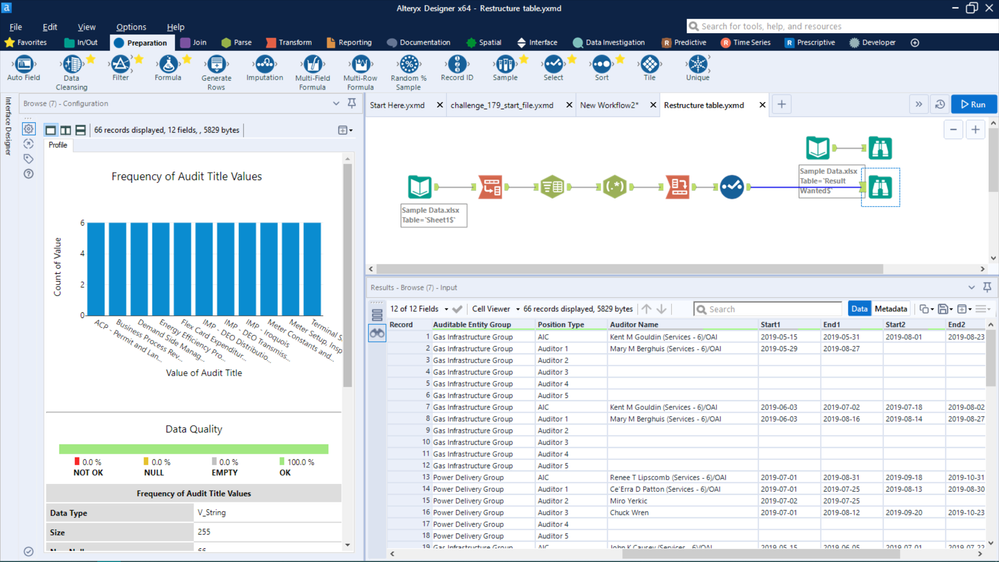Switch to the Join tool category

[x=194, y=43]
